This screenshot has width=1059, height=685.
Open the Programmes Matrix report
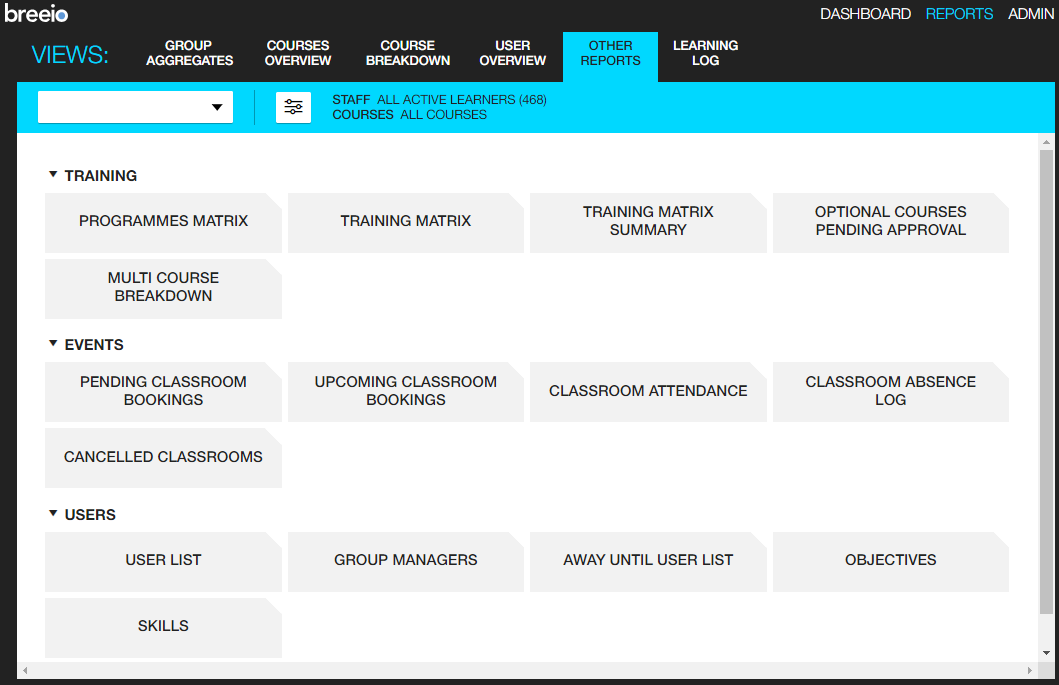[x=163, y=223]
